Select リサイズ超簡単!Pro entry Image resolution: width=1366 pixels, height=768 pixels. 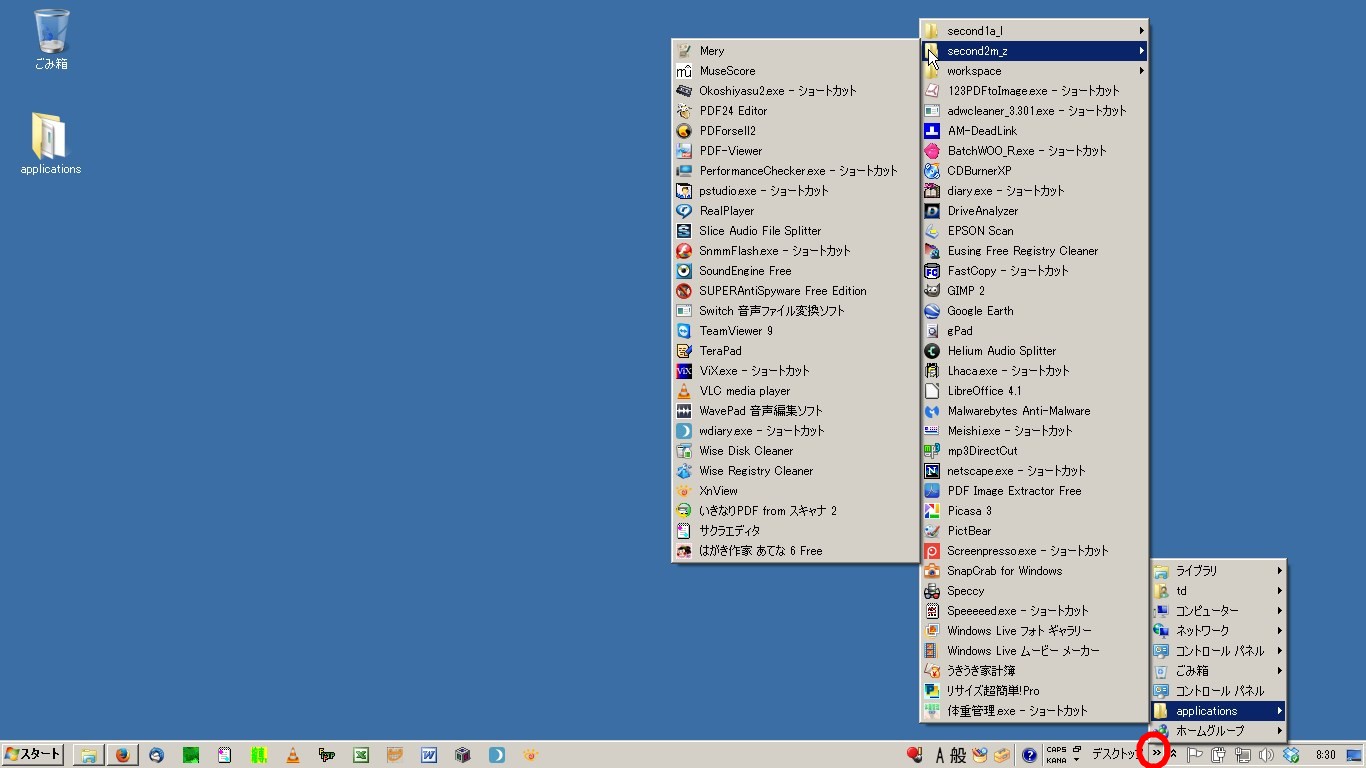[x=1034, y=691]
